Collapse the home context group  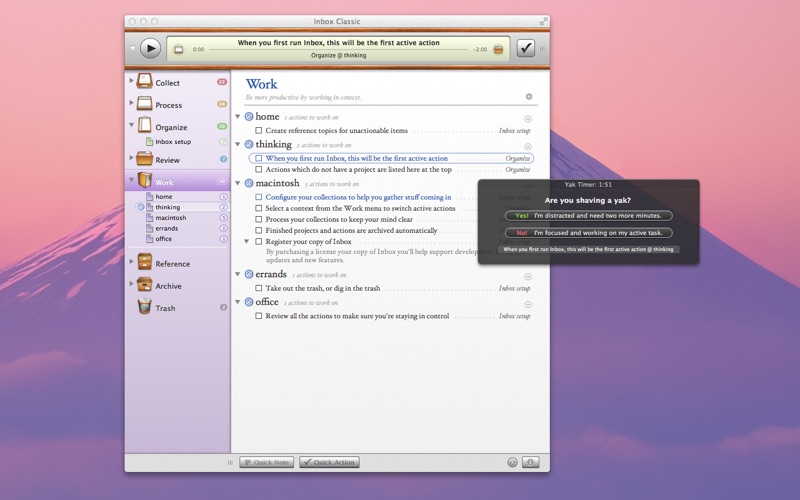[238, 117]
